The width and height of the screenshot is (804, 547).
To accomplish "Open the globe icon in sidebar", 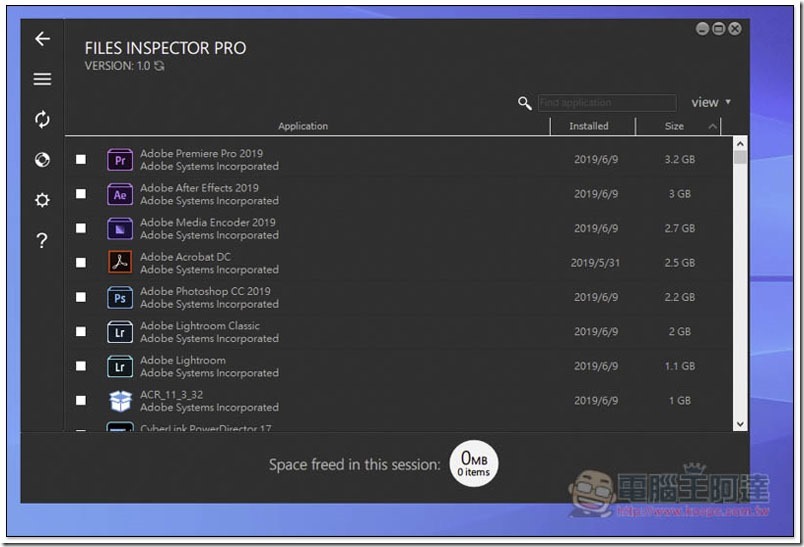I will click(x=42, y=160).
